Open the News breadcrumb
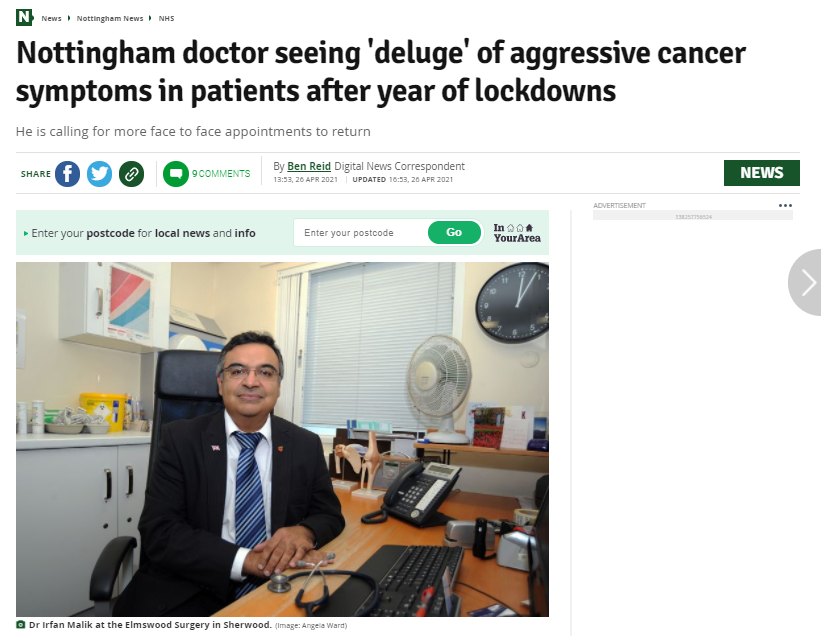821x636 pixels. (51, 18)
